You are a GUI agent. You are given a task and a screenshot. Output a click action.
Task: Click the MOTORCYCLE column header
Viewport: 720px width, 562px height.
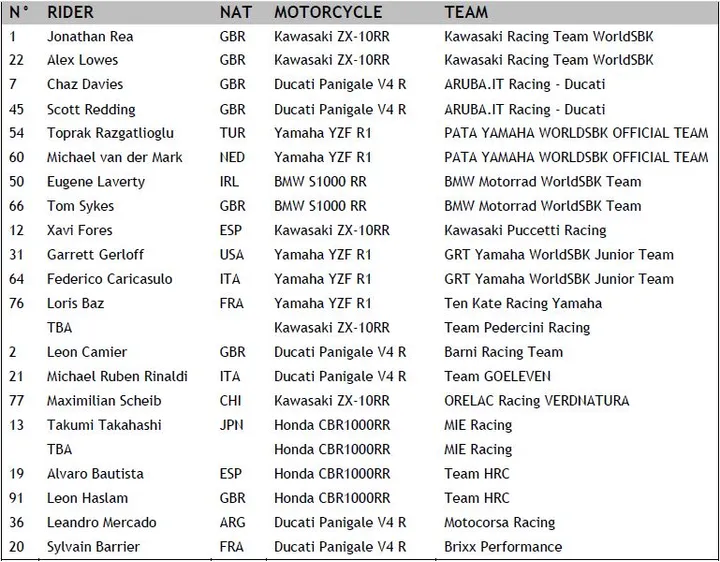(328, 12)
